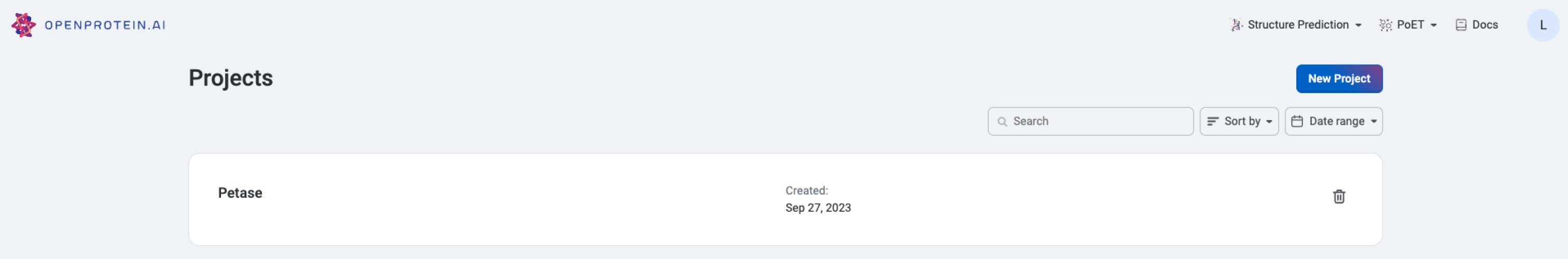Click the OPENPROTEIN.AI brand text
The image size is (1568, 259).
coord(105,25)
